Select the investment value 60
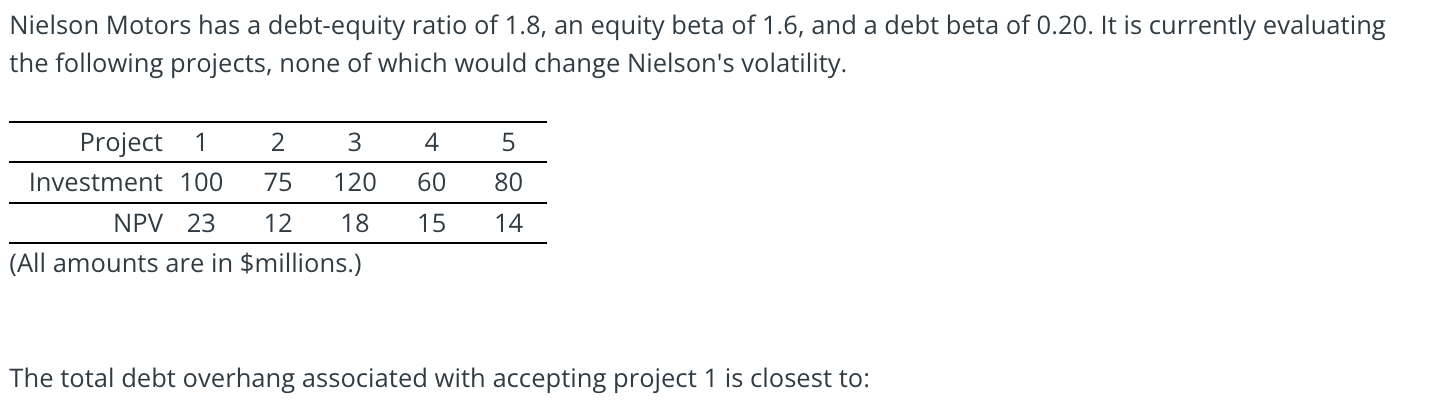 coord(431,183)
